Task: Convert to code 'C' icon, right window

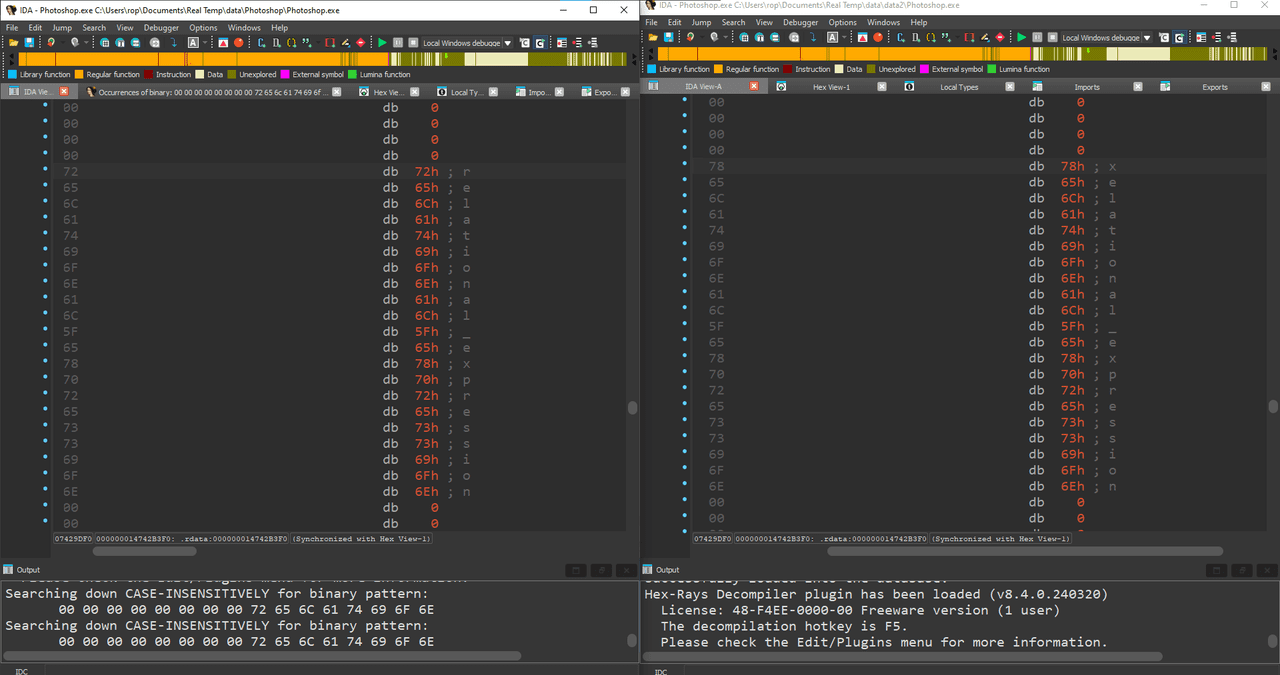Action: point(901,37)
